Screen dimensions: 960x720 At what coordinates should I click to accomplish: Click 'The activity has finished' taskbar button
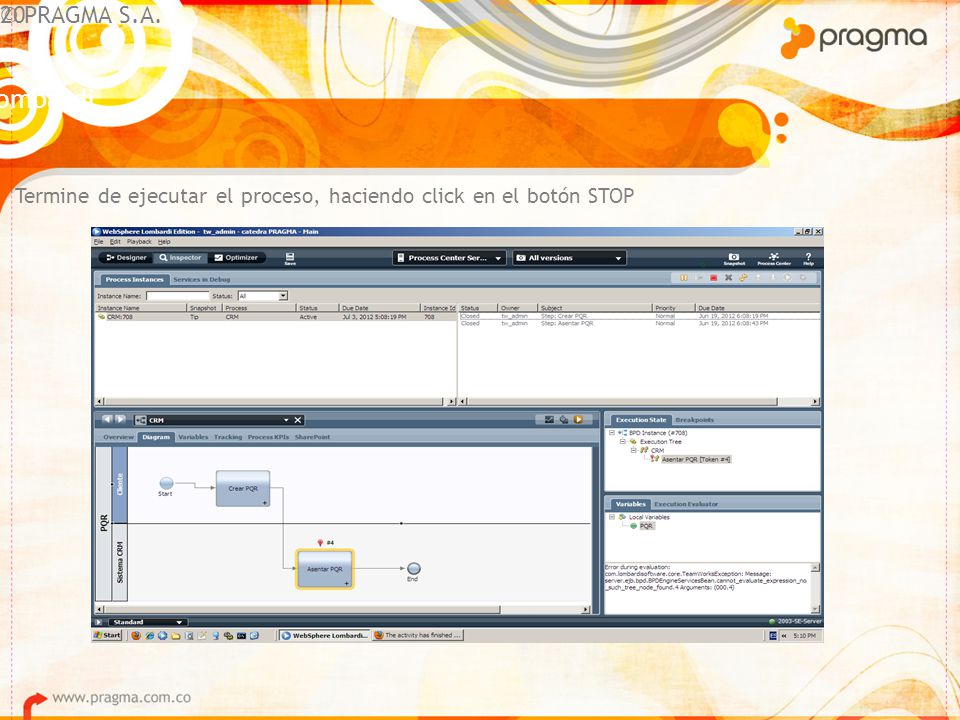tap(418, 636)
